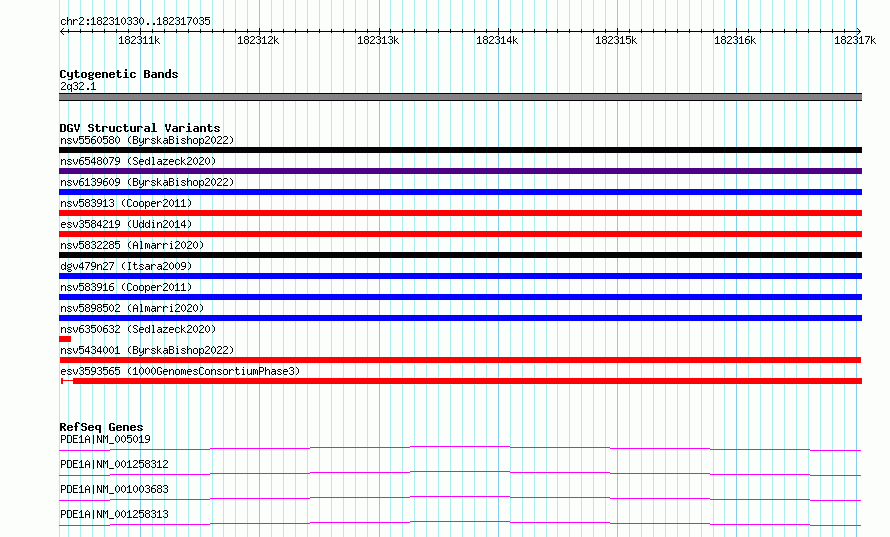Open variant nsv6548079 (Sedlazeck2020) label
Viewport: 890px width, 537px height.
pyautogui.click(x=138, y=161)
